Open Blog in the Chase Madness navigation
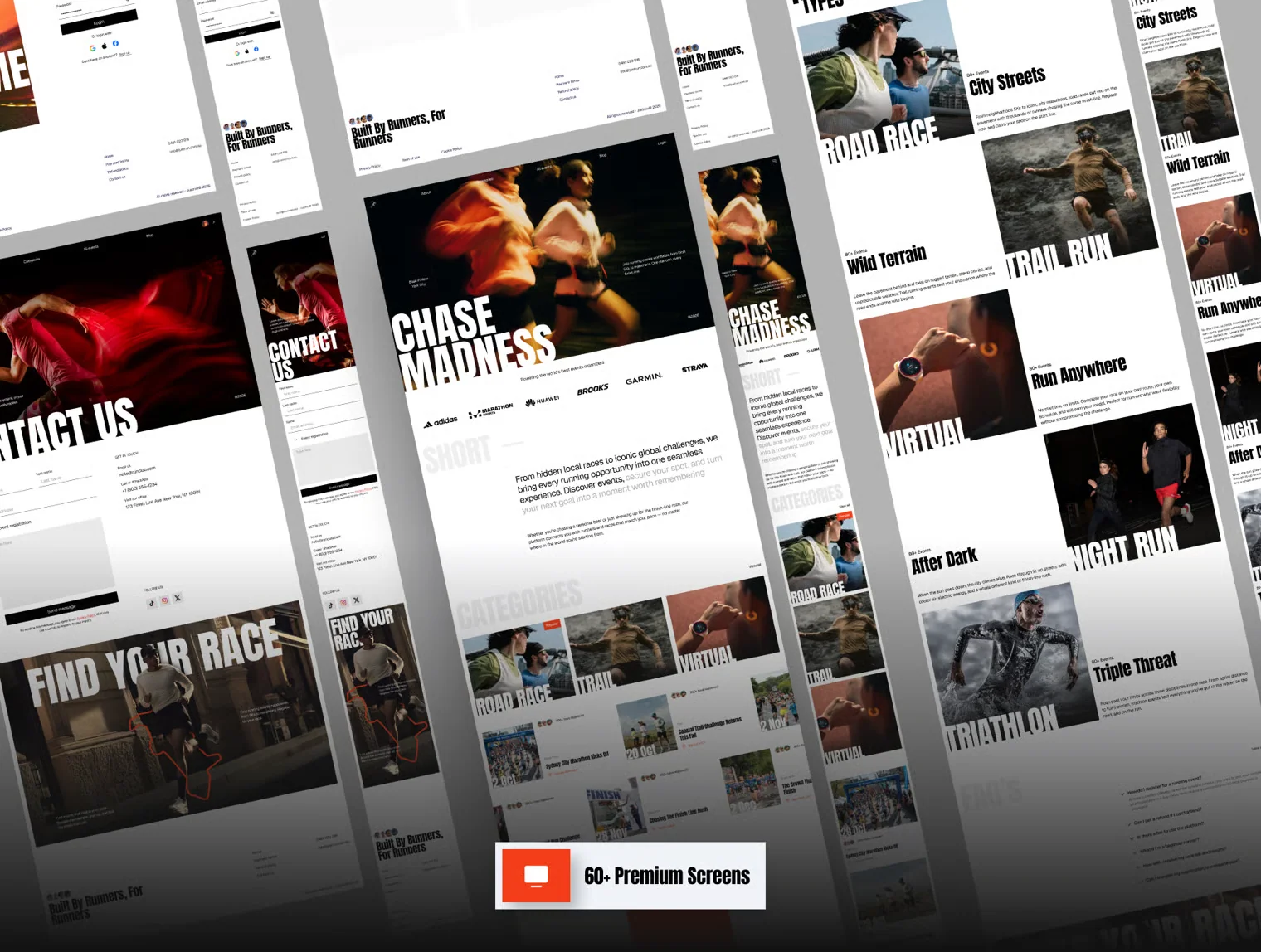 [x=603, y=155]
